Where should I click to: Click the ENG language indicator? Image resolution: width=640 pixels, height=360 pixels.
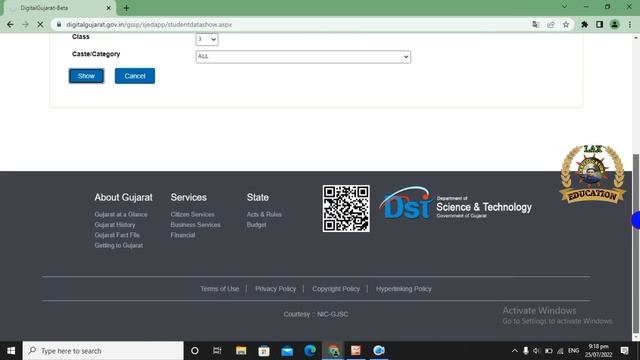coord(573,351)
